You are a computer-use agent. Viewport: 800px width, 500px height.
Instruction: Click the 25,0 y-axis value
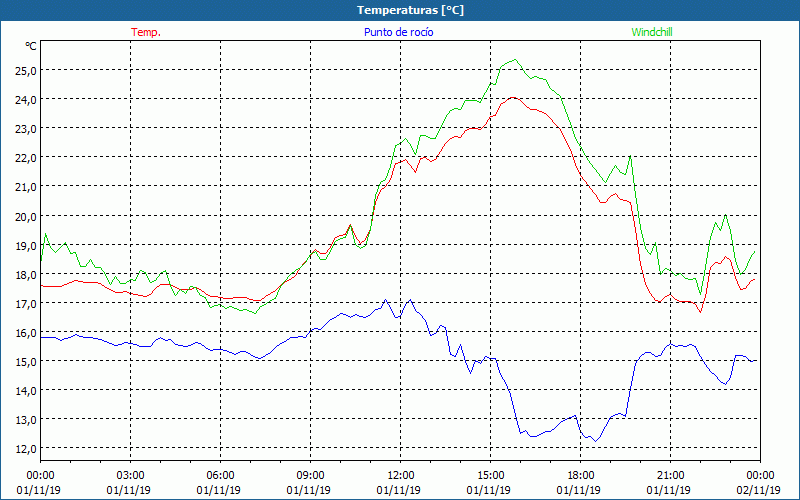26,70
